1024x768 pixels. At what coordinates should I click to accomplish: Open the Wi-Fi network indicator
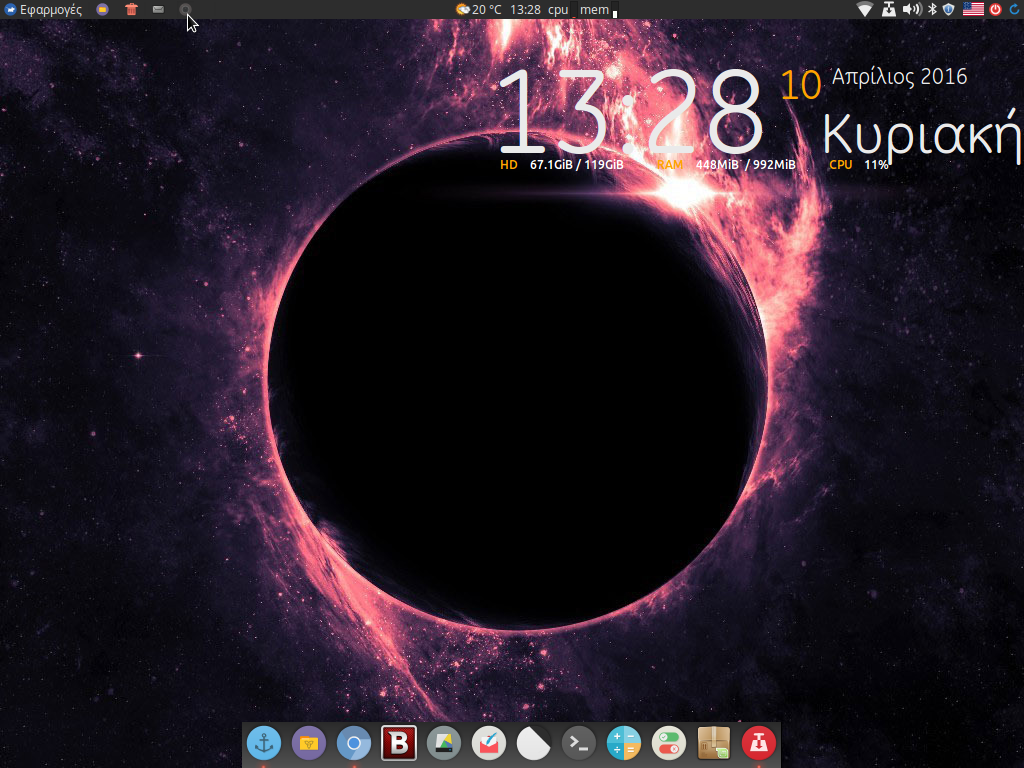coord(865,9)
